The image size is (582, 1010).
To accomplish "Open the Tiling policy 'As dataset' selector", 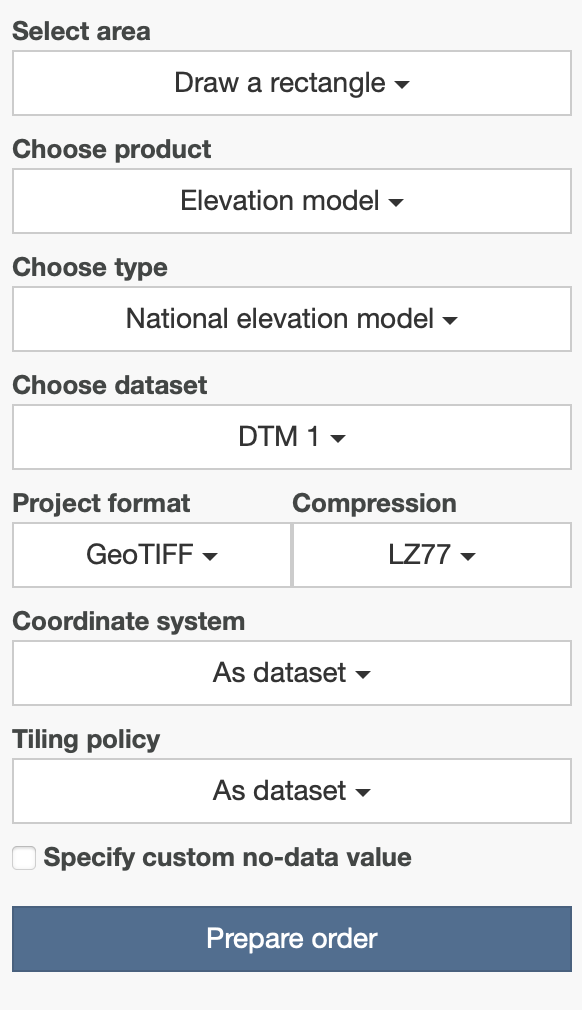I will pos(291,792).
